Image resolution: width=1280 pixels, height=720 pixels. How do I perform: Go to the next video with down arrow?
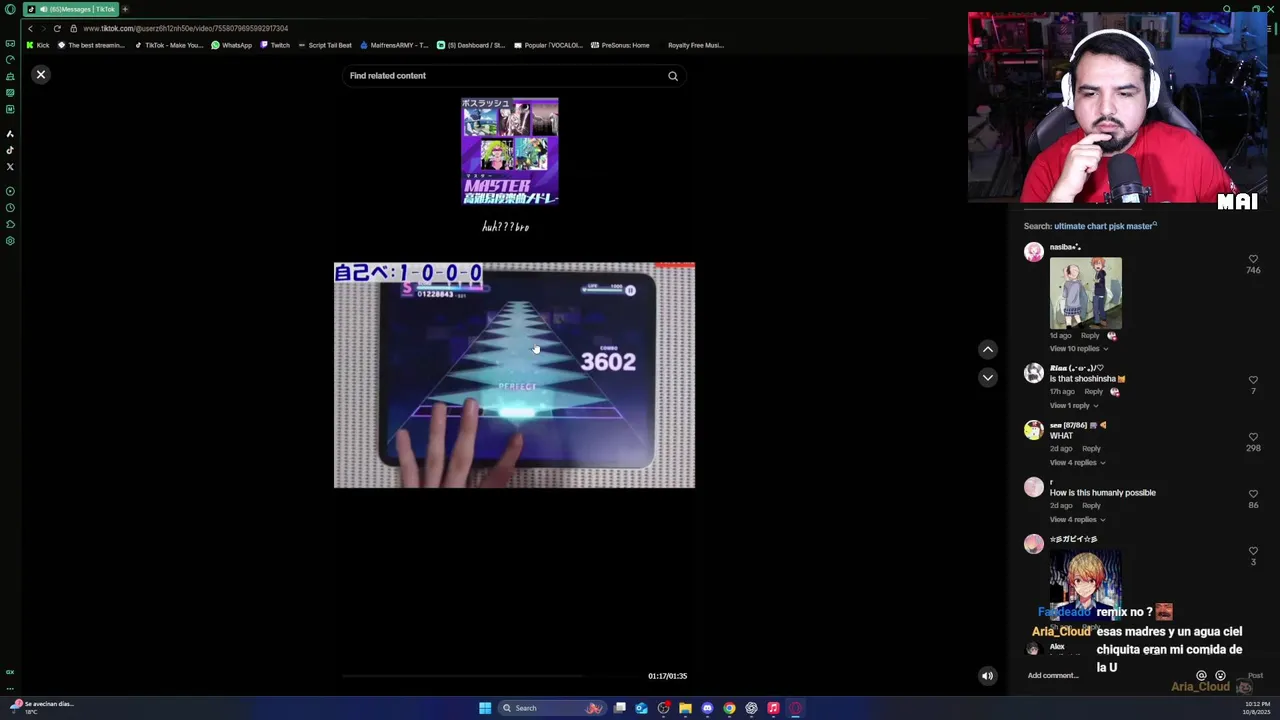click(x=988, y=377)
